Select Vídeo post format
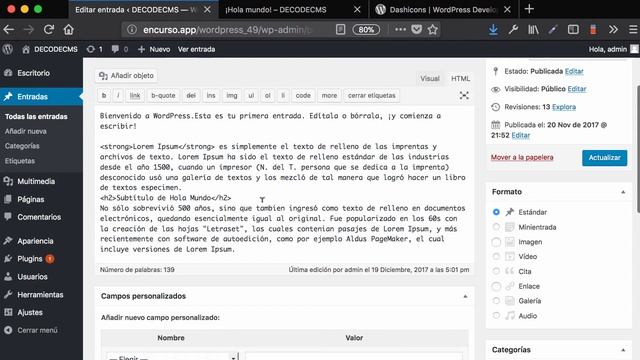Screen dimensions: 640x360 (496, 257)
